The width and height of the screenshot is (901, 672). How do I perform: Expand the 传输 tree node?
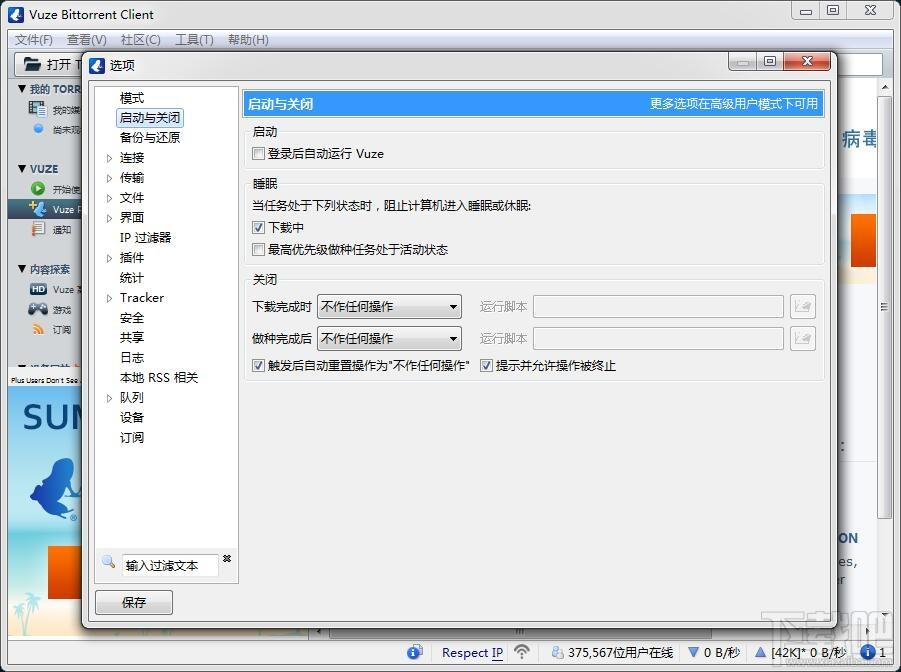pyautogui.click(x=109, y=178)
